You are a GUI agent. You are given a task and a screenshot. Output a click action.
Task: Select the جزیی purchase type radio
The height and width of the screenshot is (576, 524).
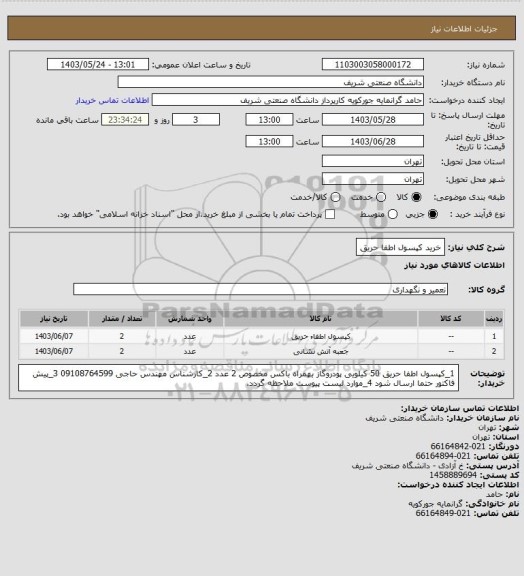pos(433,214)
